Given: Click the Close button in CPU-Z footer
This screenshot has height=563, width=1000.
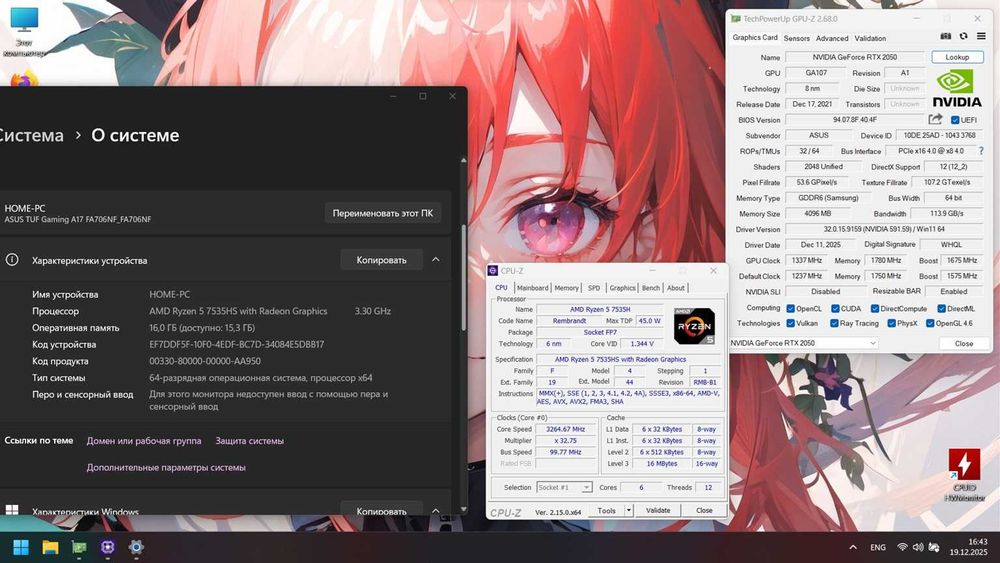Looking at the screenshot, I should click(x=704, y=510).
